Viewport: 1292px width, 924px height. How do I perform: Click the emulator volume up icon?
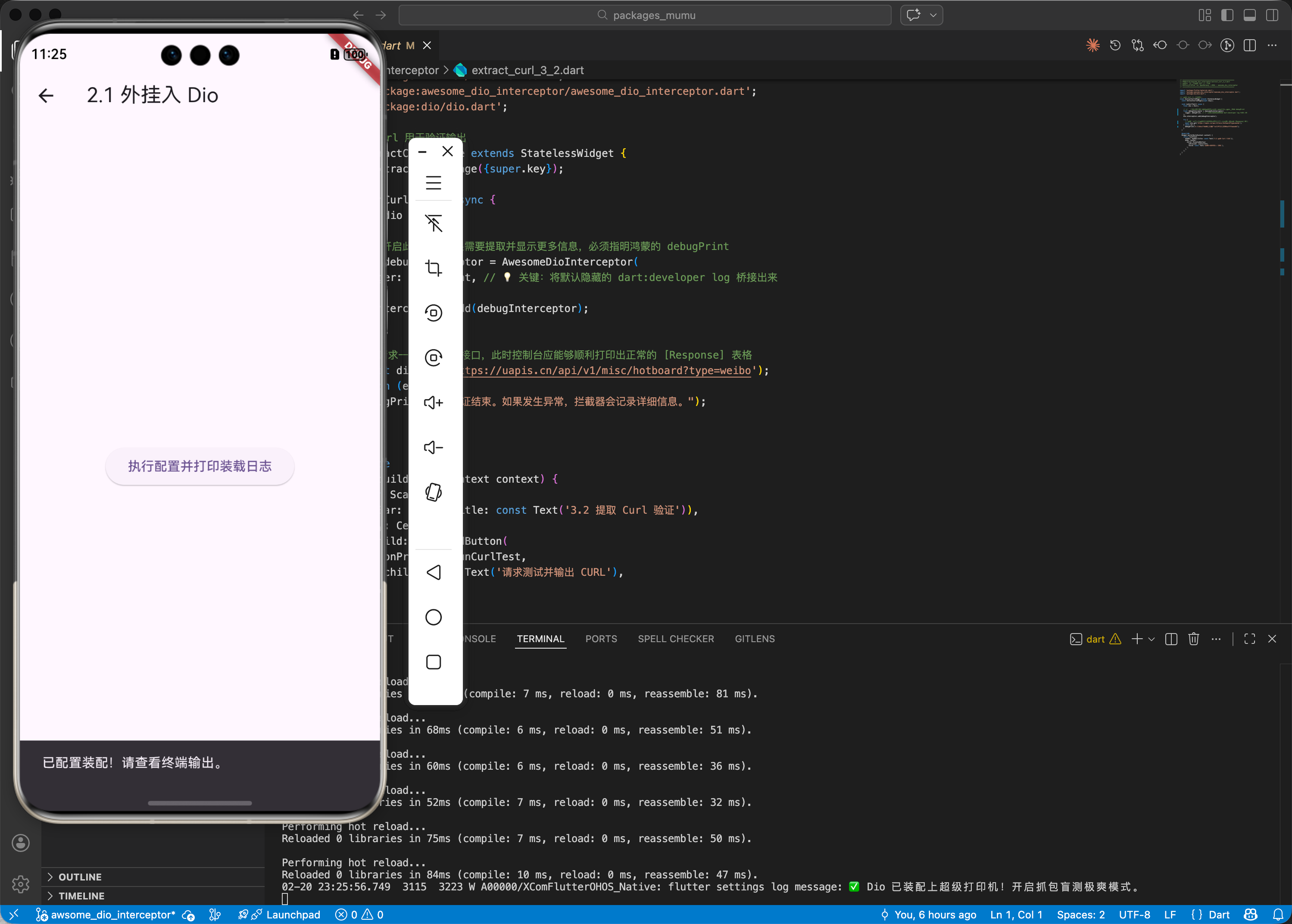pos(434,403)
